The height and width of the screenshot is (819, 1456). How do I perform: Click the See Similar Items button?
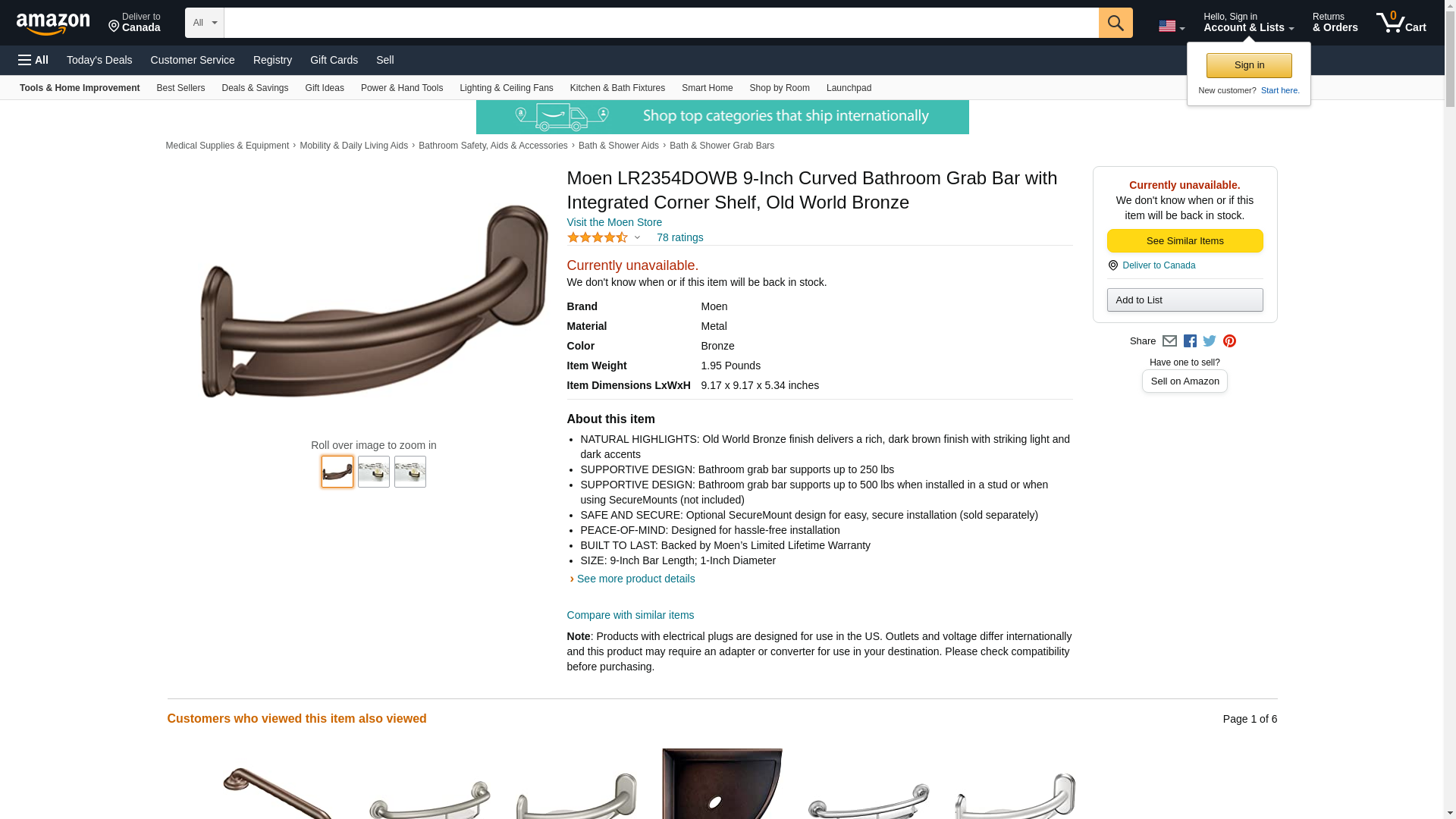(x=1185, y=241)
